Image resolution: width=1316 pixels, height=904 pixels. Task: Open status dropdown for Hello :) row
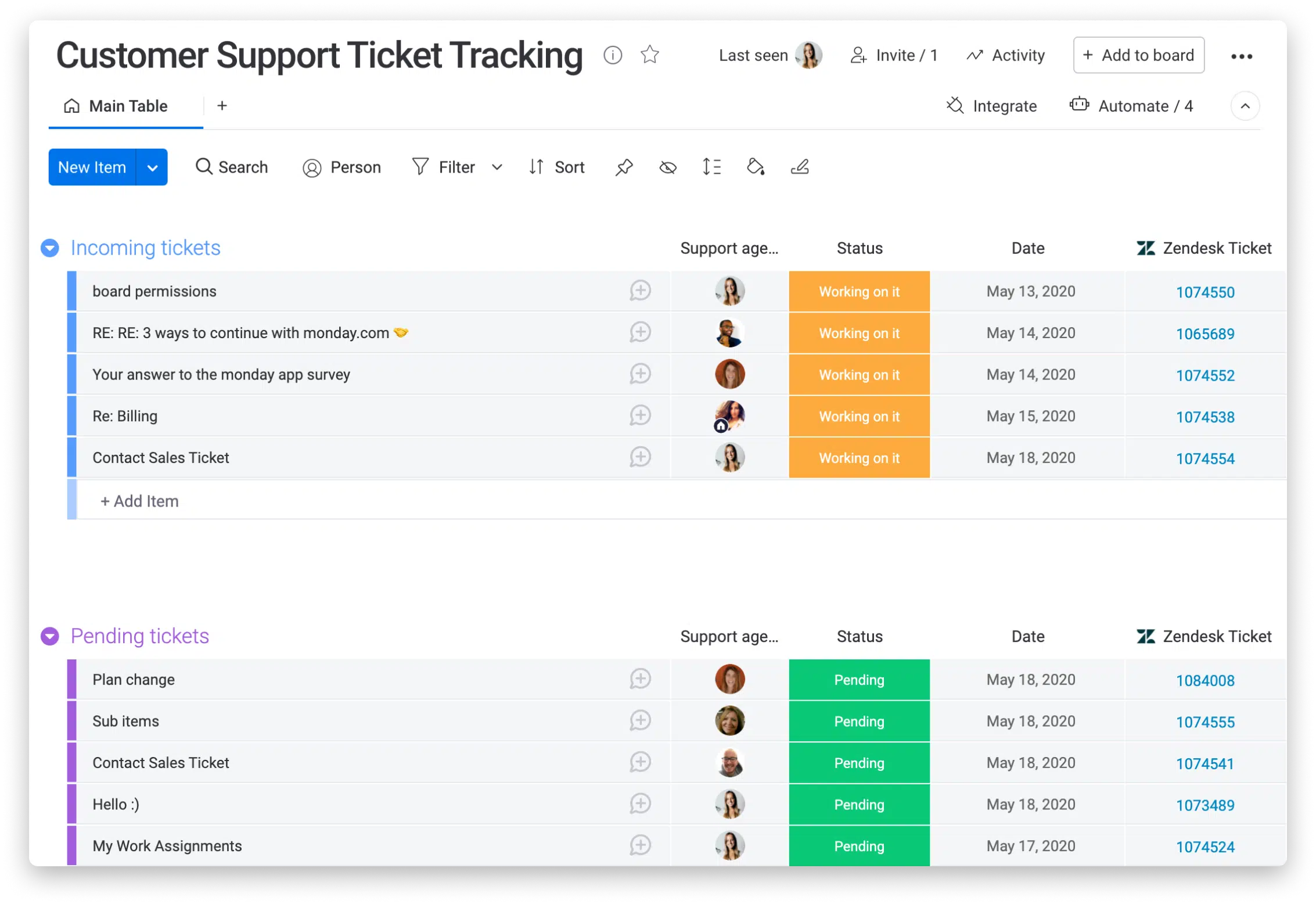pyautogui.click(x=859, y=804)
